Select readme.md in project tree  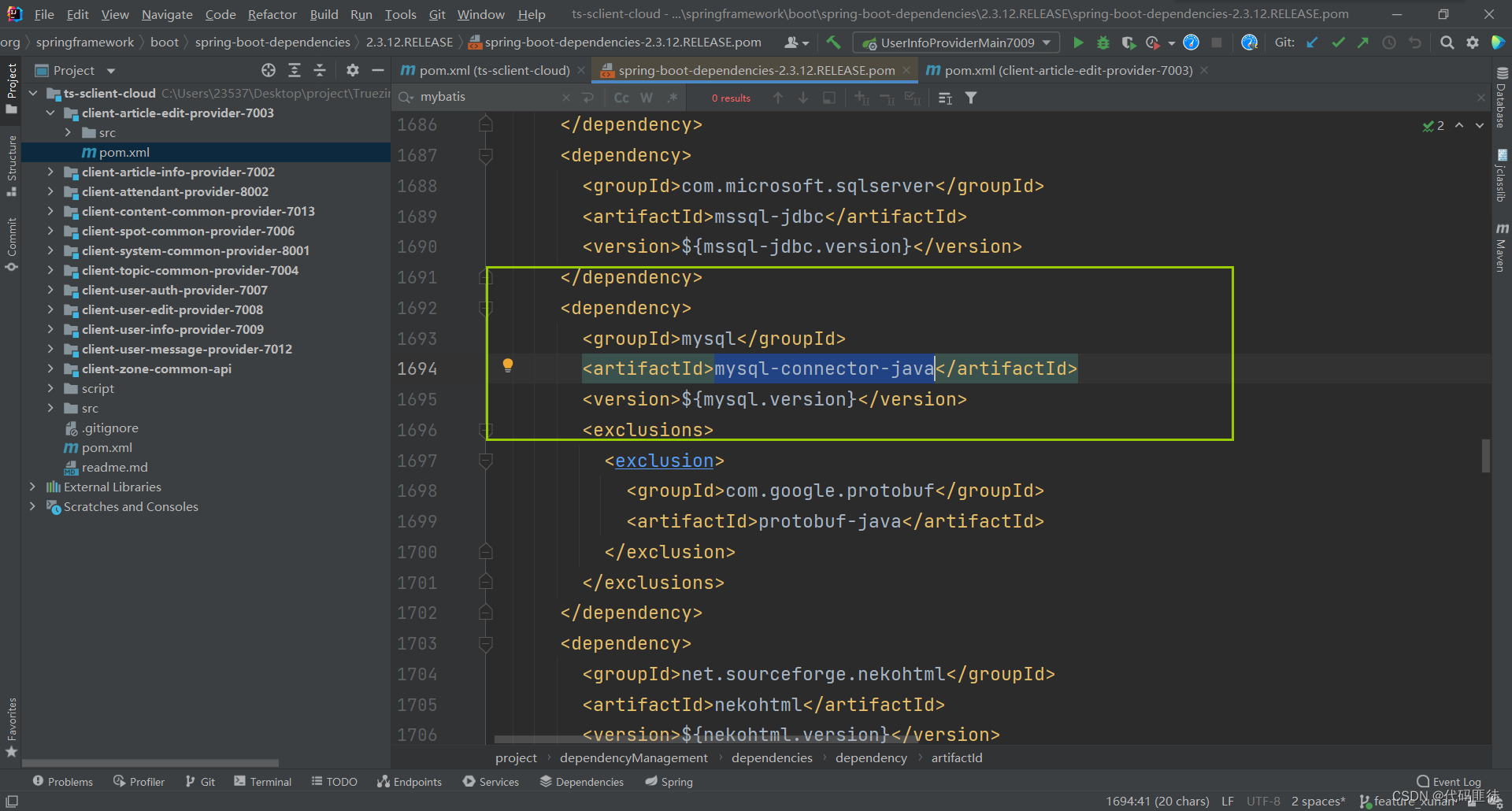(x=114, y=467)
